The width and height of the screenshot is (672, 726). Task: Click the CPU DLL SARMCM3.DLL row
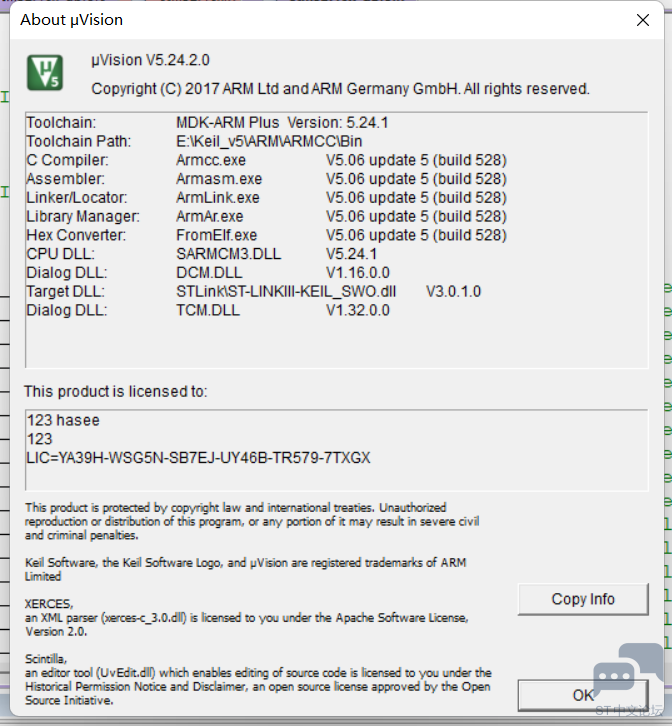click(x=201, y=254)
